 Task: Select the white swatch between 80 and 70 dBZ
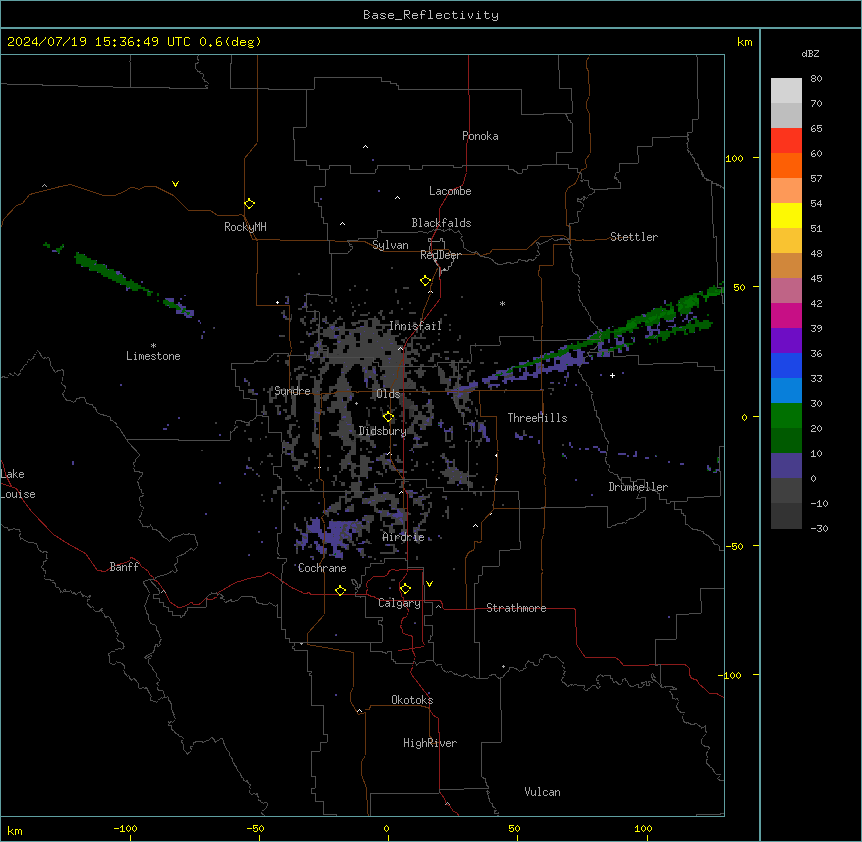pyautogui.click(x=786, y=91)
